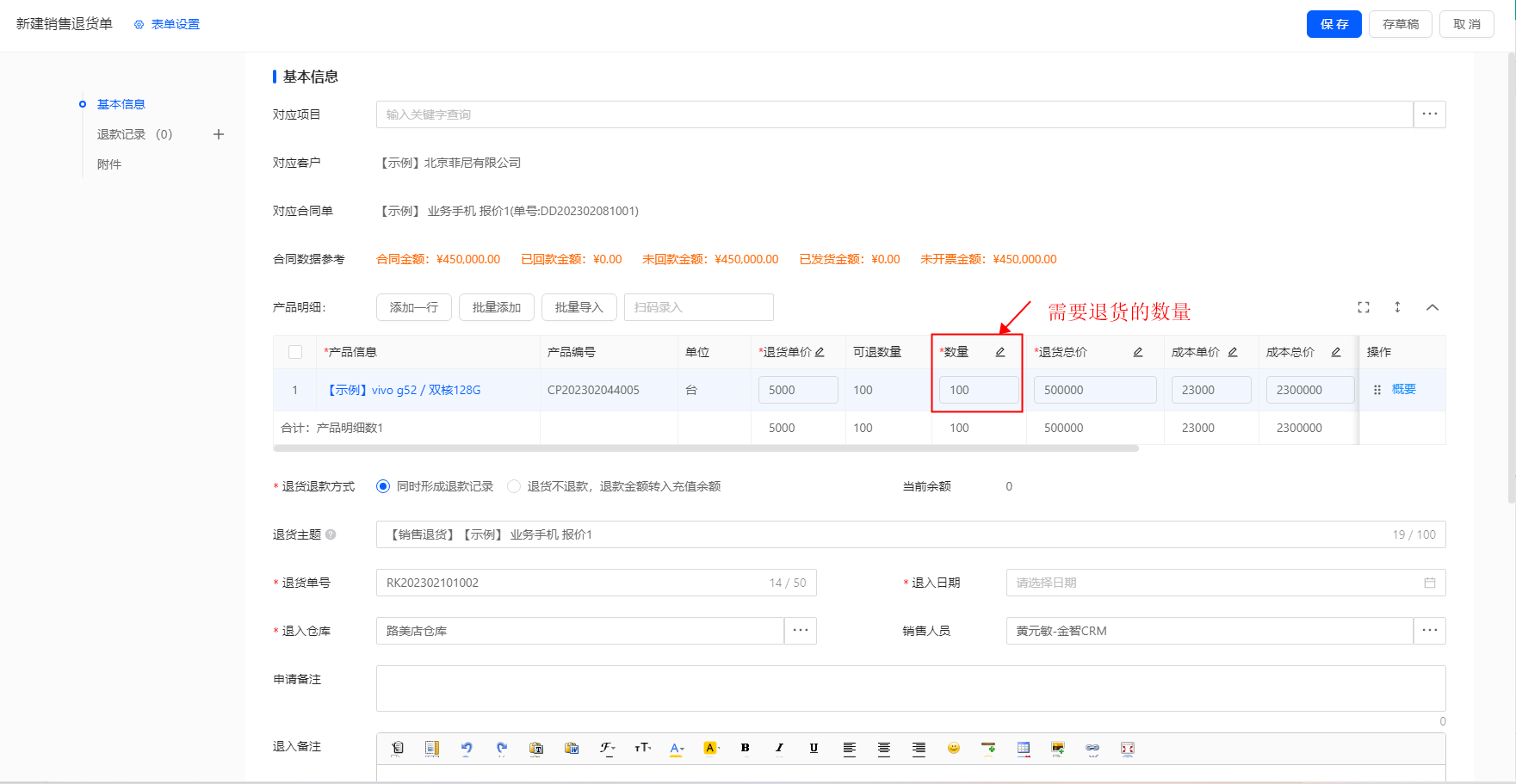This screenshot has width=1516, height=784.
Task: Insert a hyperlink via editor toolbar
Action: pyautogui.click(x=1092, y=748)
